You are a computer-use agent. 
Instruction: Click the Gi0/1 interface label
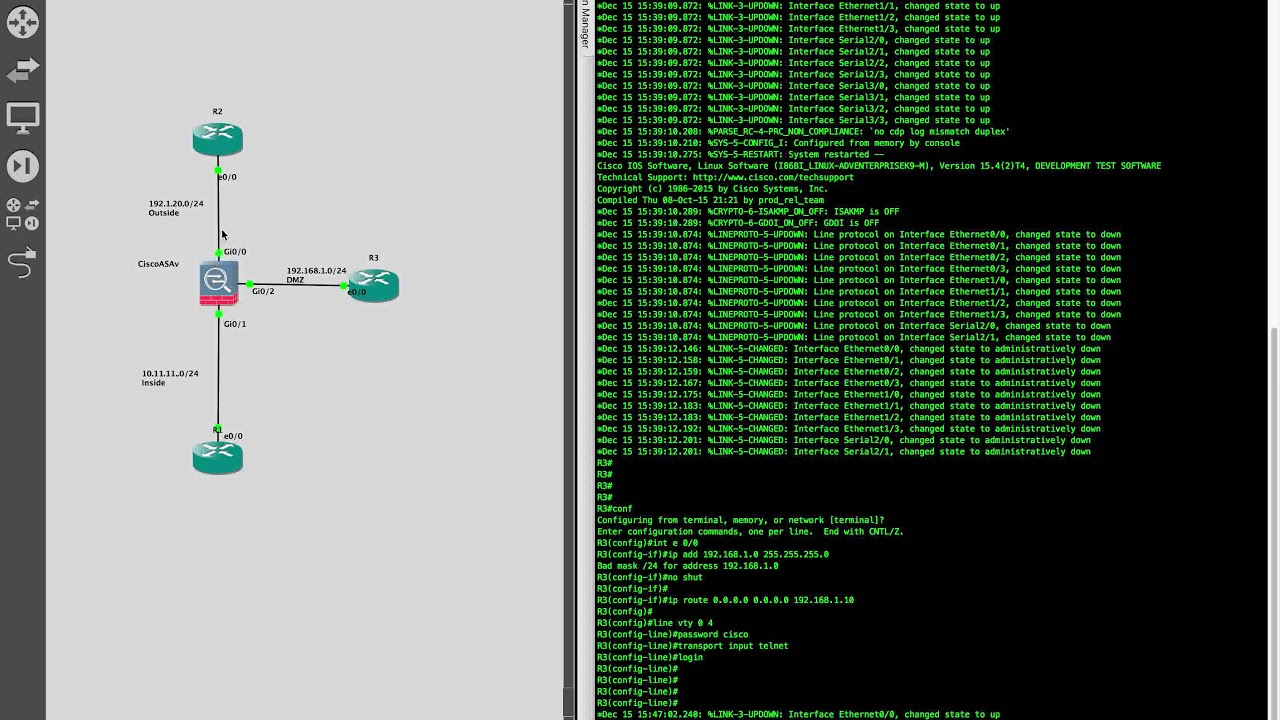point(235,324)
